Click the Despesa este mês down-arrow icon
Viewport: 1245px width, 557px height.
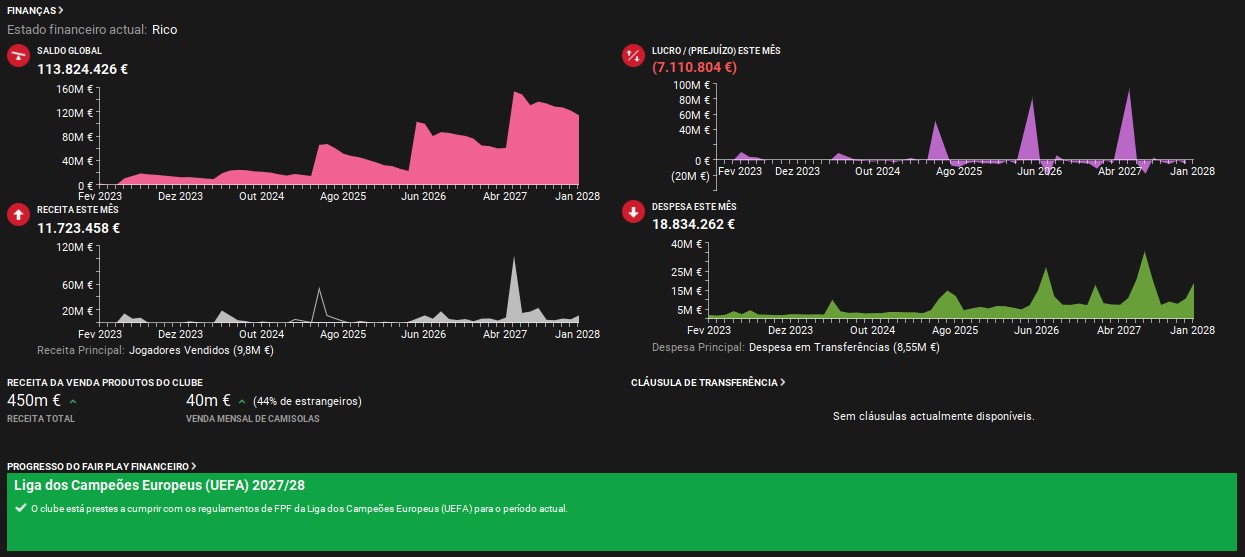[x=633, y=212]
